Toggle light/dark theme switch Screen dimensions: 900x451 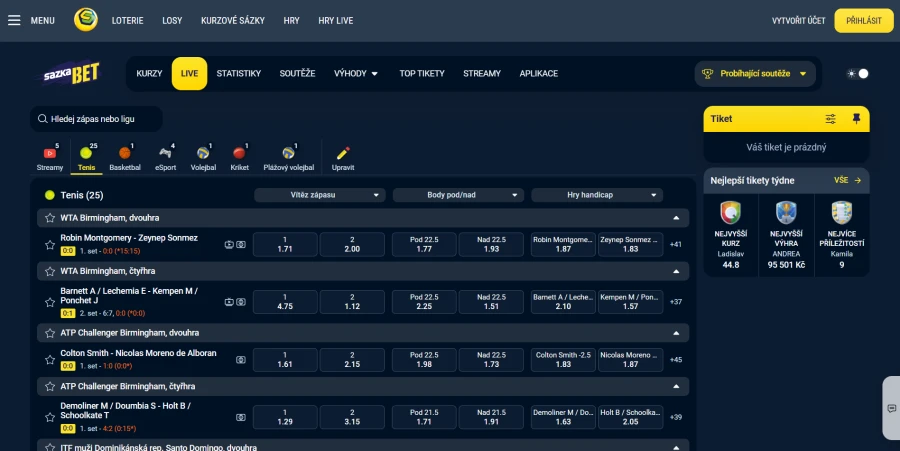pyautogui.click(x=858, y=73)
